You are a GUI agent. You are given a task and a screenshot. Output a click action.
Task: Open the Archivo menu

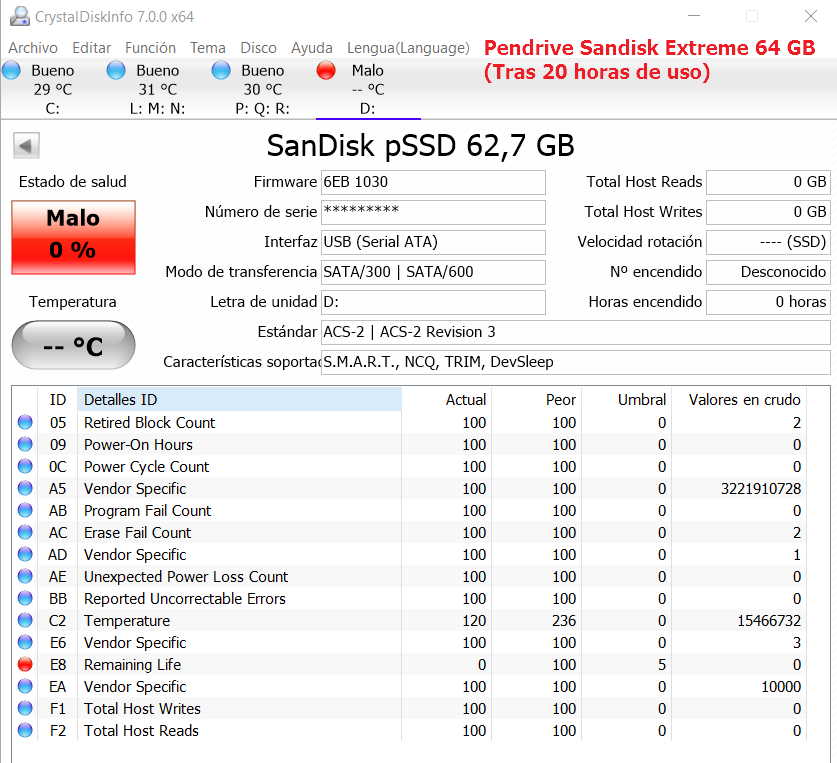33,48
